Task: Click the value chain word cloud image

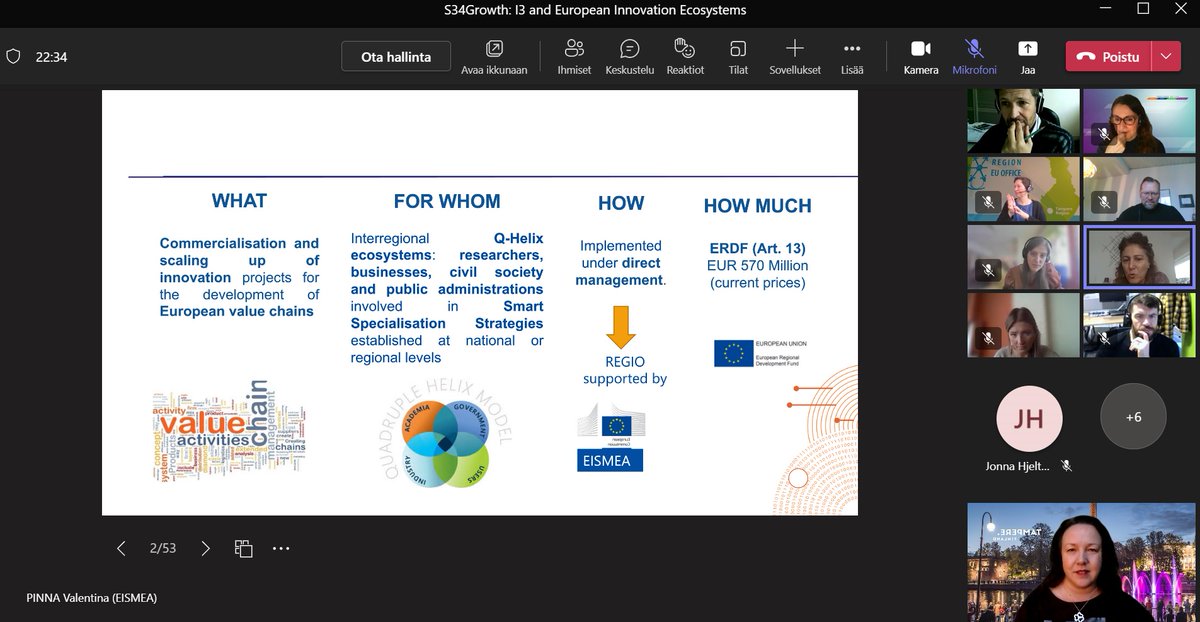Action: coord(229,431)
